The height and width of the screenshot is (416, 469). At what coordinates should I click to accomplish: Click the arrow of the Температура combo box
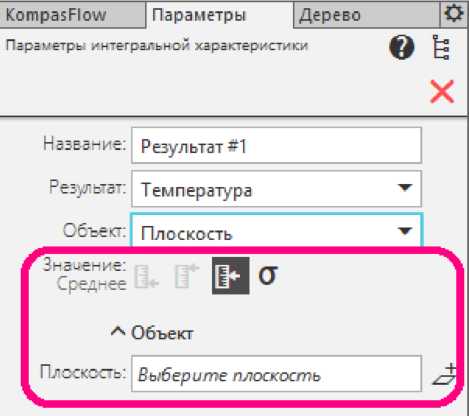click(x=405, y=188)
